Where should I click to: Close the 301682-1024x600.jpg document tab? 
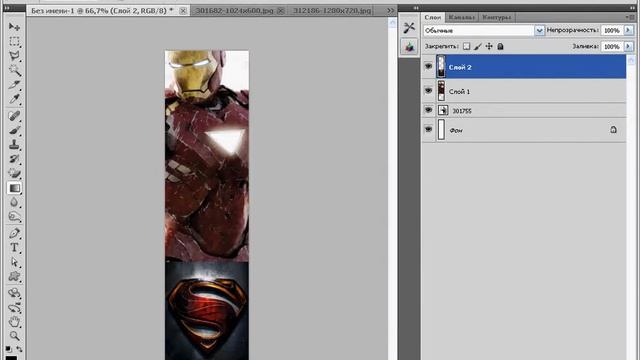pos(280,11)
